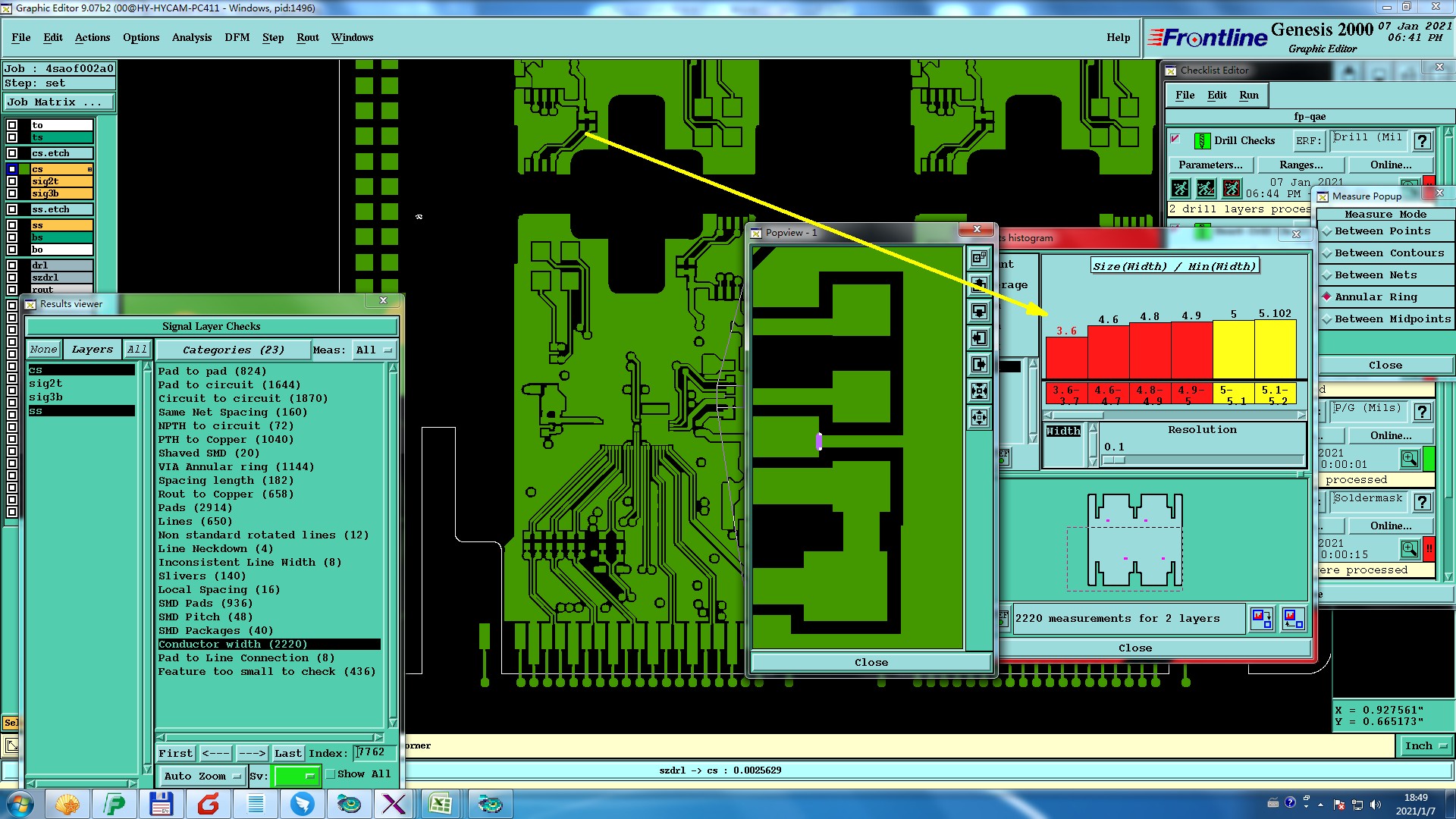Viewport: 1456px width, 819px height.
Task: Open the Run menu in Checklist Editor
Action: point(1248,95)
